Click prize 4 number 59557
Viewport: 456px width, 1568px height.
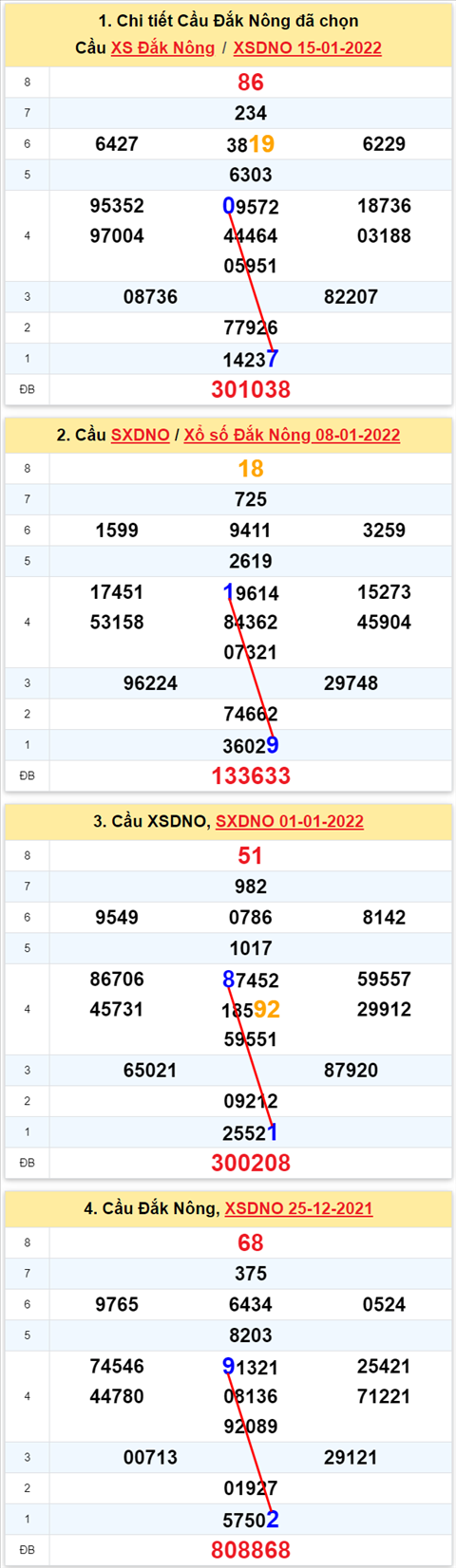pos(384,979)
